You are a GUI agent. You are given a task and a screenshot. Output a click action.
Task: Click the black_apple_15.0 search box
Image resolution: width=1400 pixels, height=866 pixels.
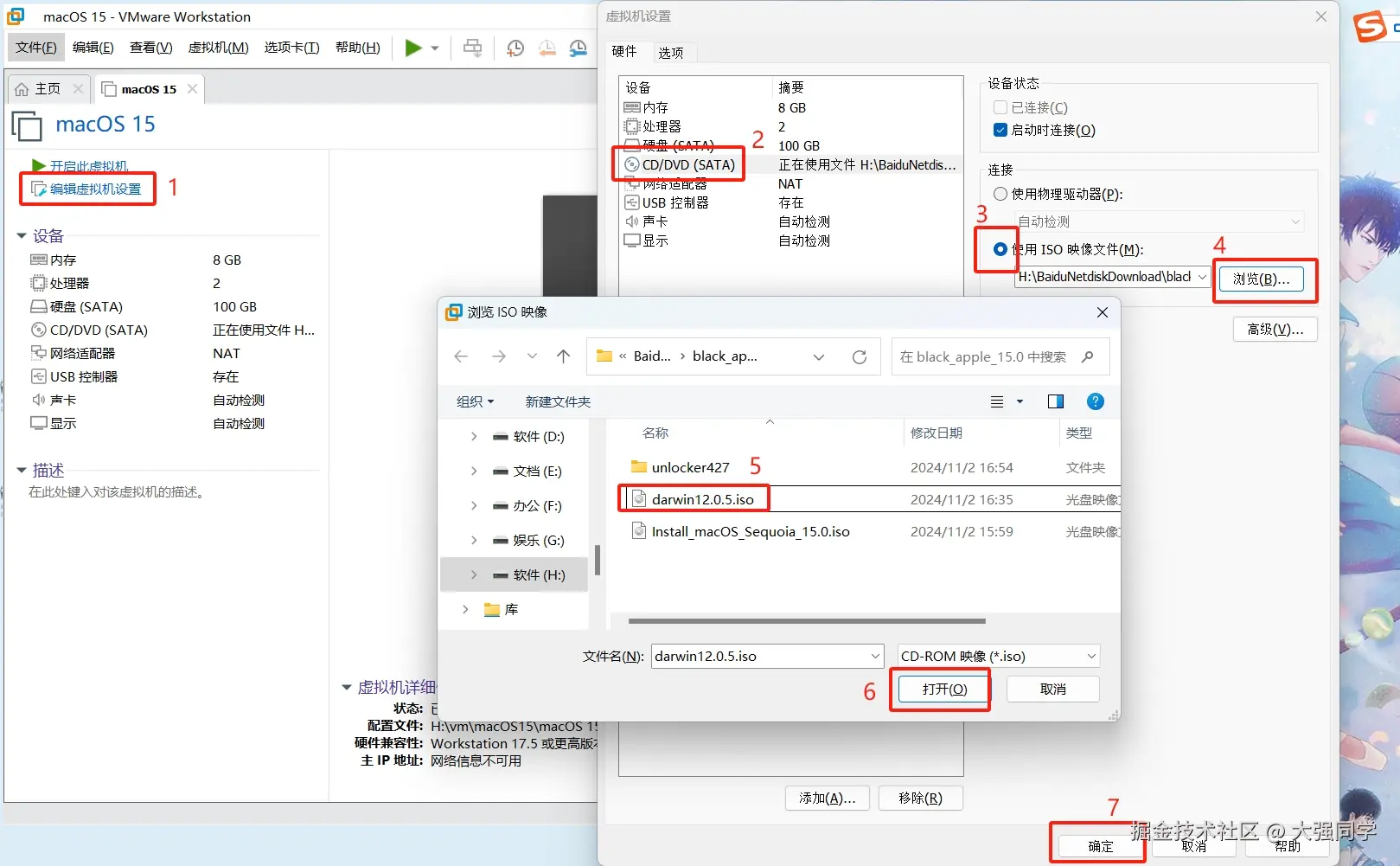(x=1000, y=356)
